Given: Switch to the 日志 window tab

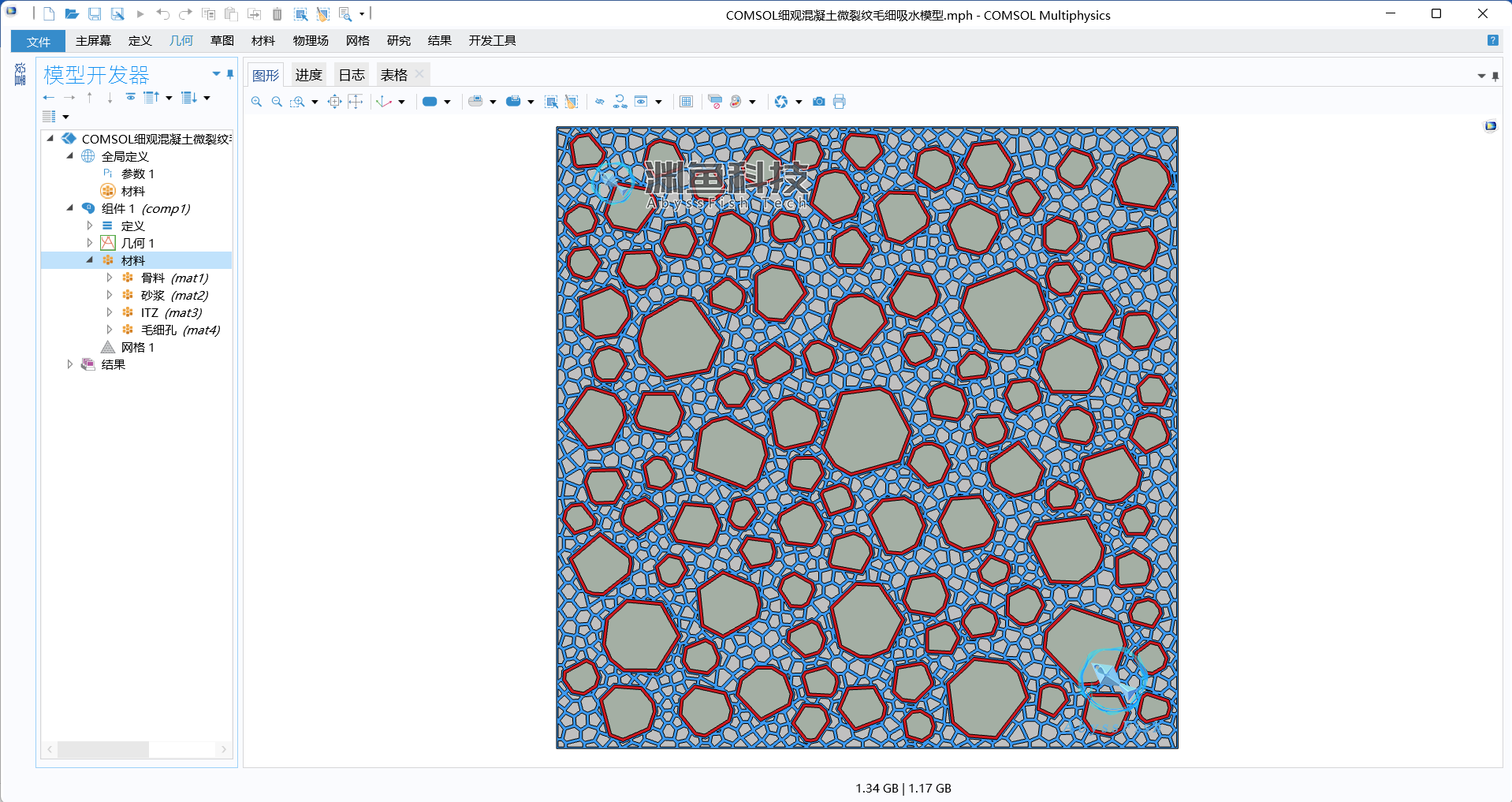Looking at the screenshot, I should (352, 75).
